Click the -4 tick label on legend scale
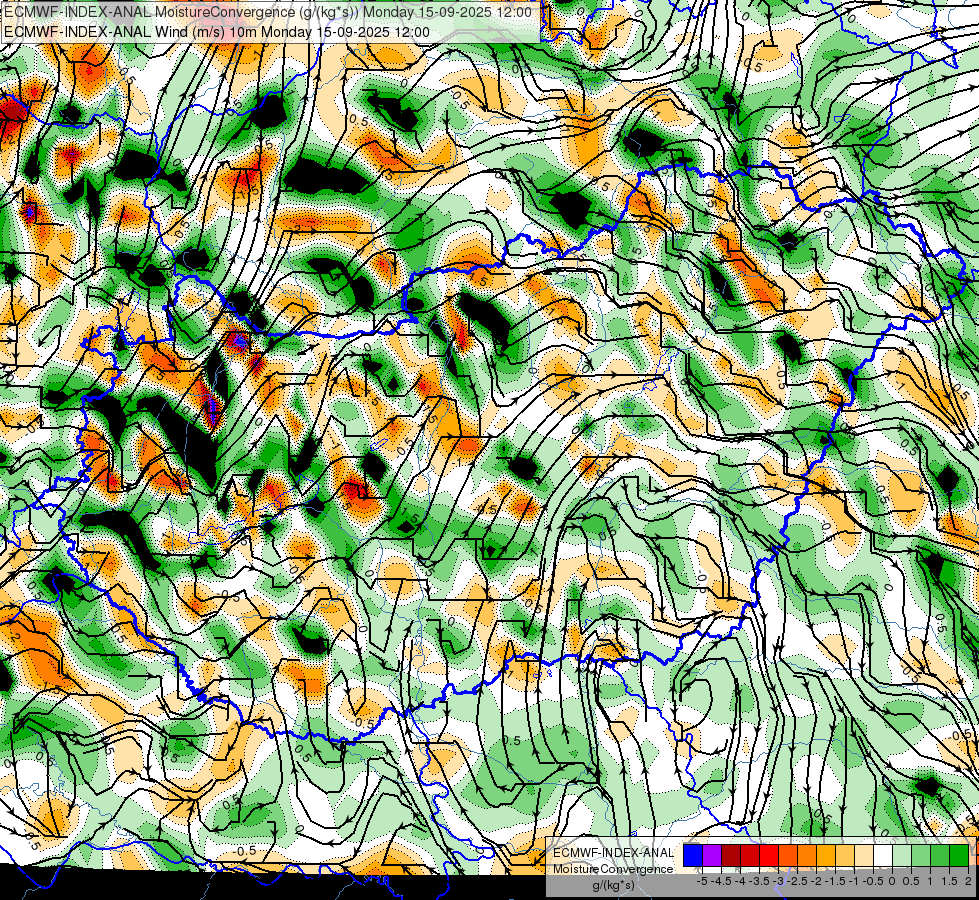The image size is (979, 900). (x=740, y=881)
